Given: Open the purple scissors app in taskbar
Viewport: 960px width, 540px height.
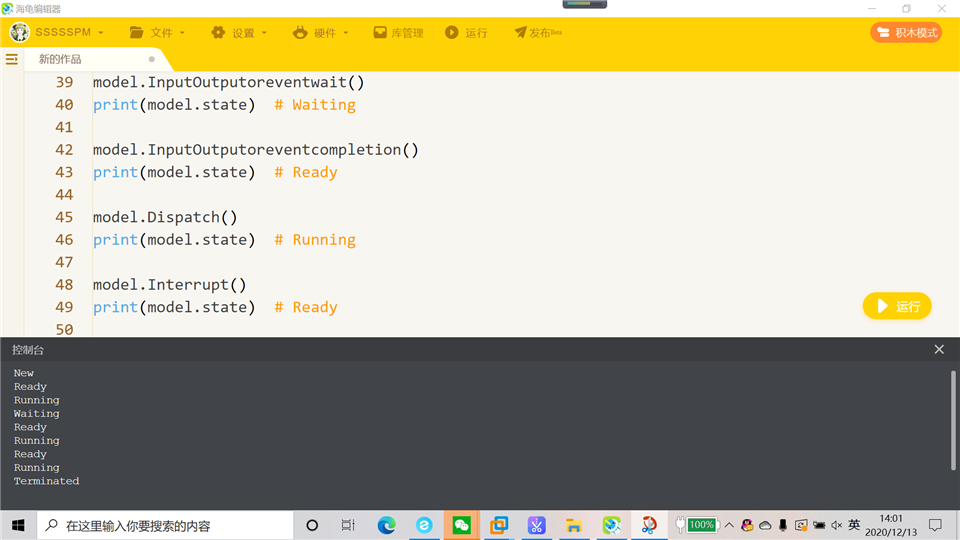Looking at the screenshot, I should (536, 525).
